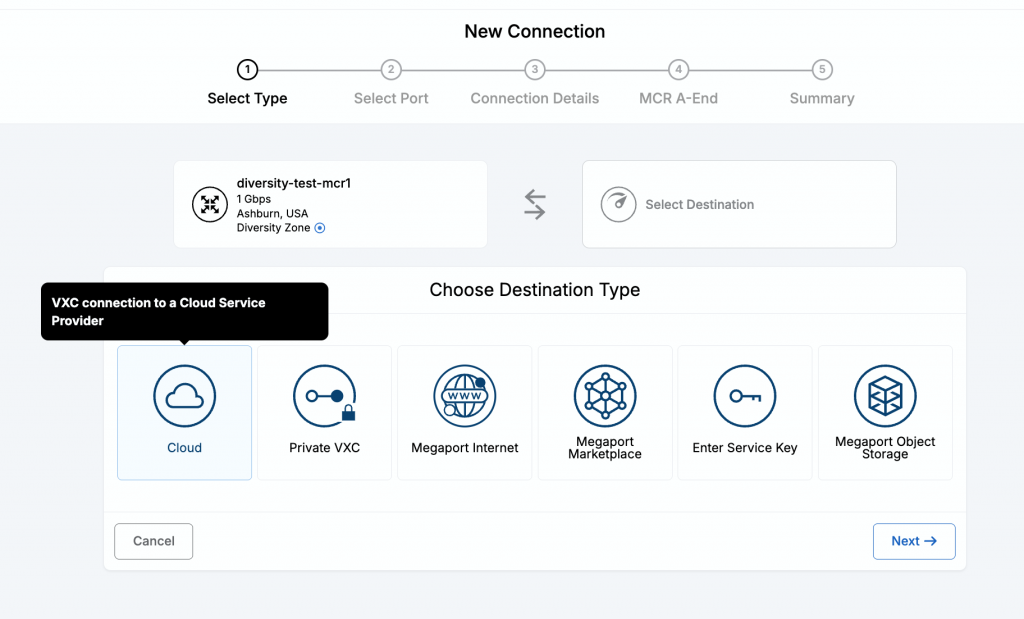The width and height of the screenshot is (1024, 619).
Task: Jump to step 3 Connection Details
Action: coord(535,69)
